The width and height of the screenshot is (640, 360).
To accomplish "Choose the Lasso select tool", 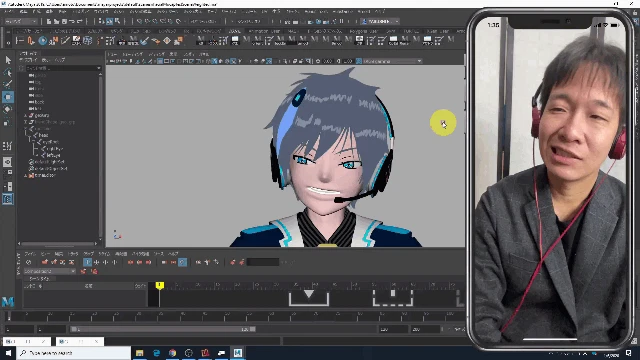I will point(8,72).
